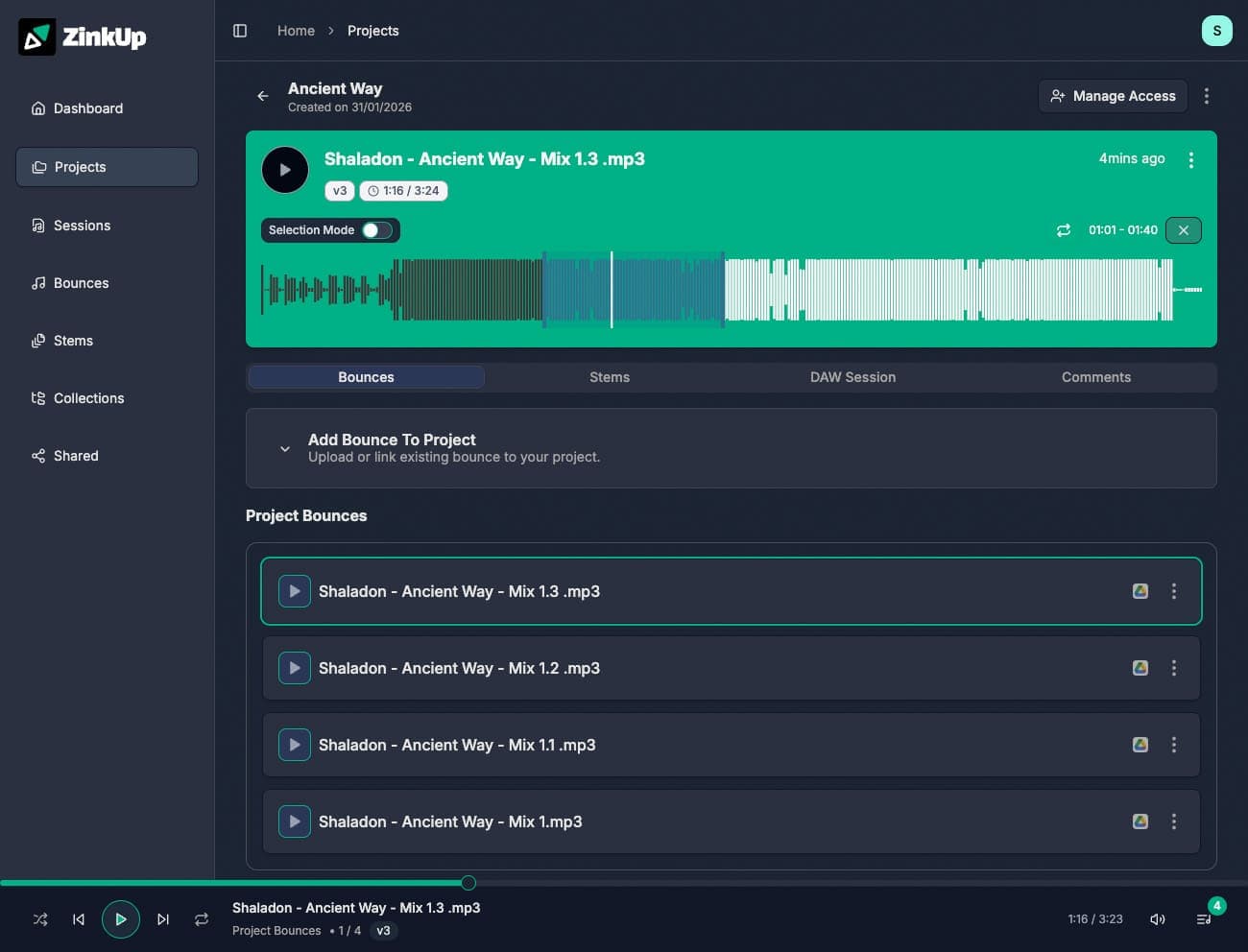Open the Shared section in the sidebar
The width and height of the screenshot is (1248, 952).
(76, 456)
